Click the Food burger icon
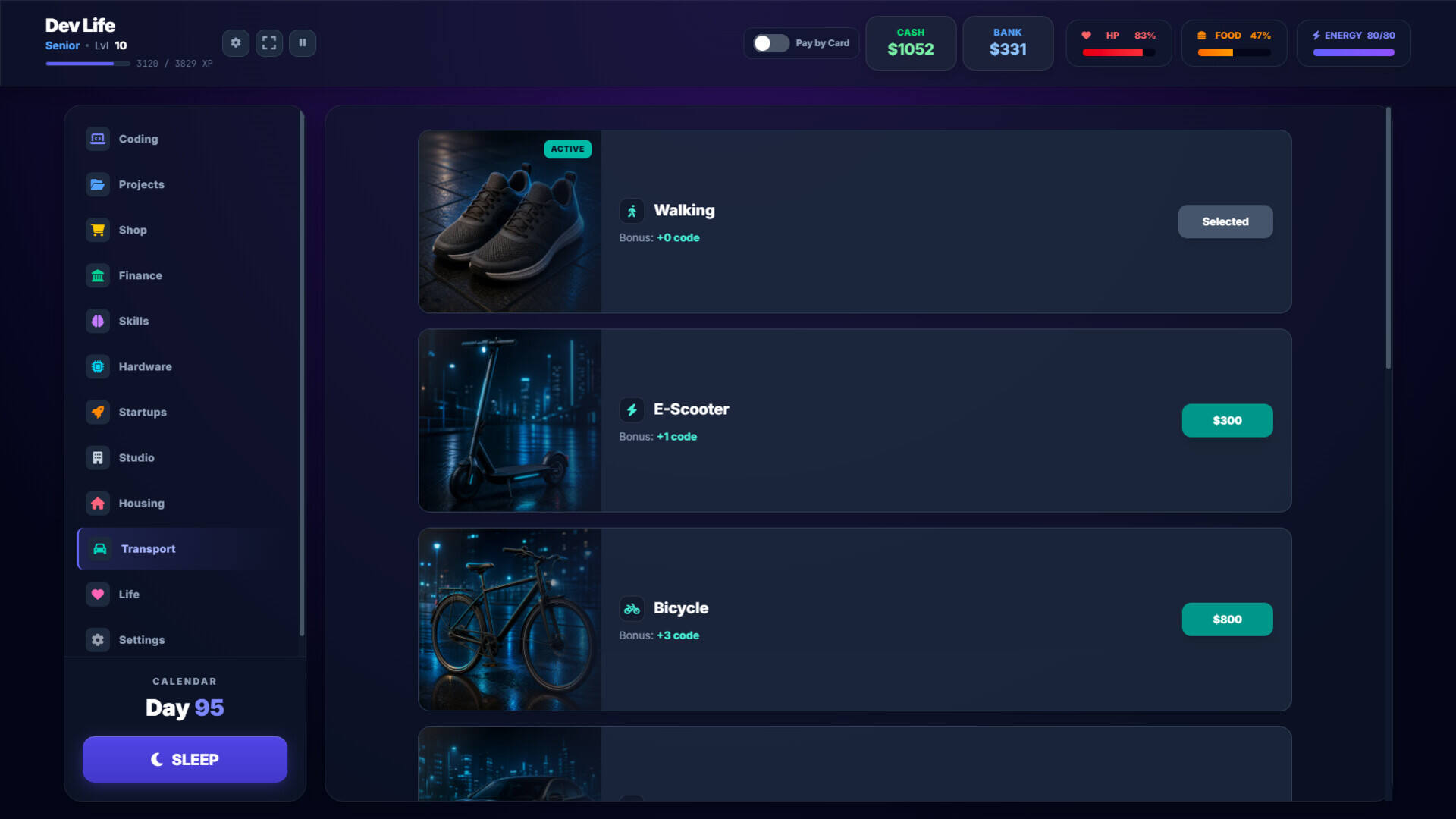The width and height of the screenshot is (1456, 819). [x=1202, y=35]
